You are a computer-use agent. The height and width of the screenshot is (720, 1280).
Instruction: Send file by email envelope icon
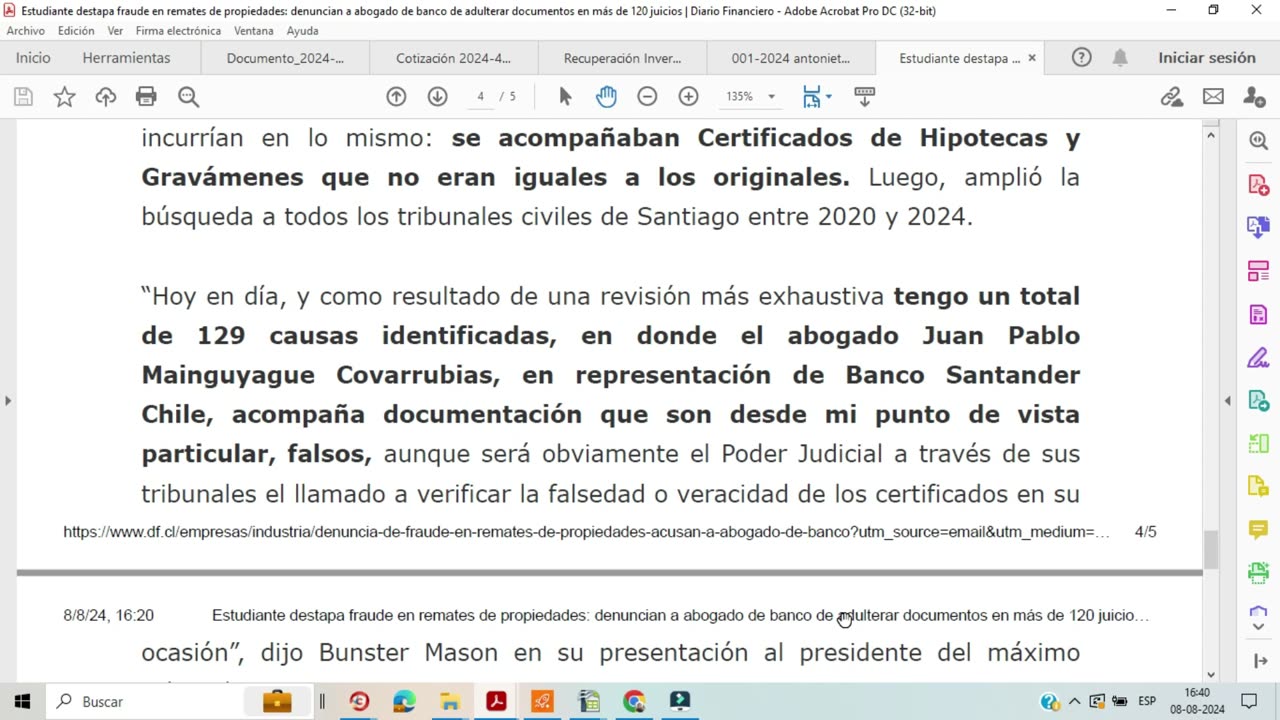click(1213, 97)
